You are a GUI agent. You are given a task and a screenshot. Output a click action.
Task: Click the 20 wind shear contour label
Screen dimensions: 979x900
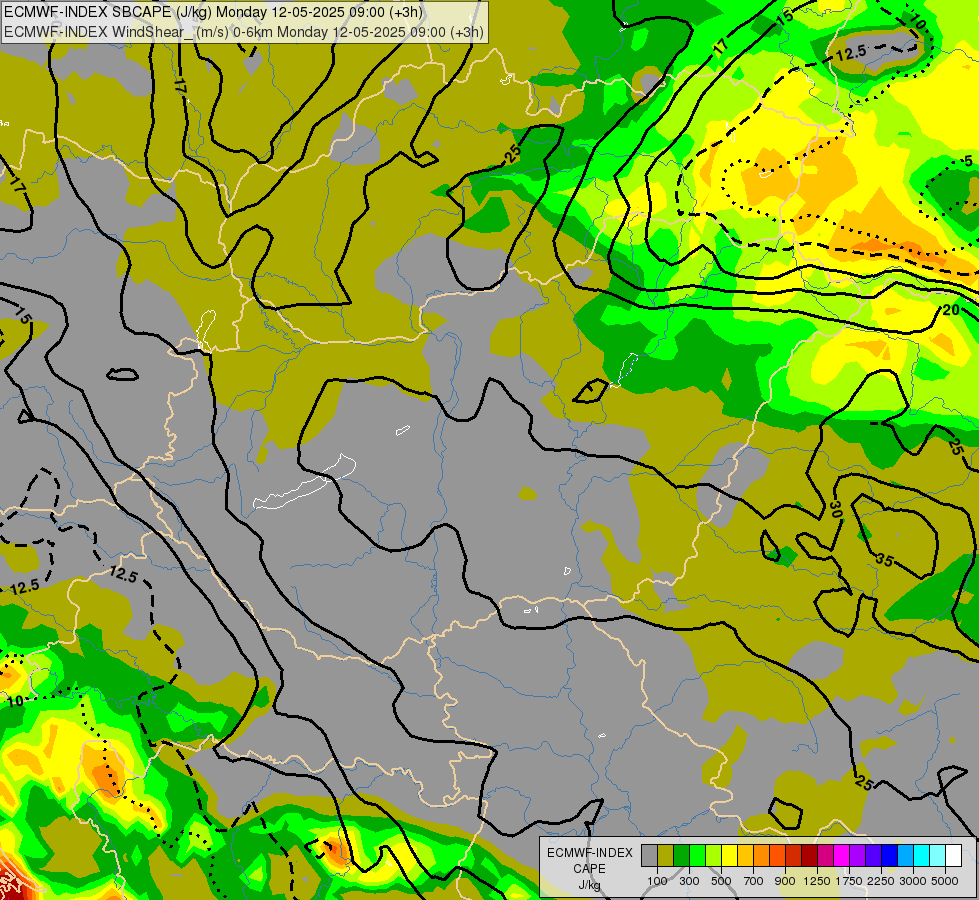coord(951,310)
